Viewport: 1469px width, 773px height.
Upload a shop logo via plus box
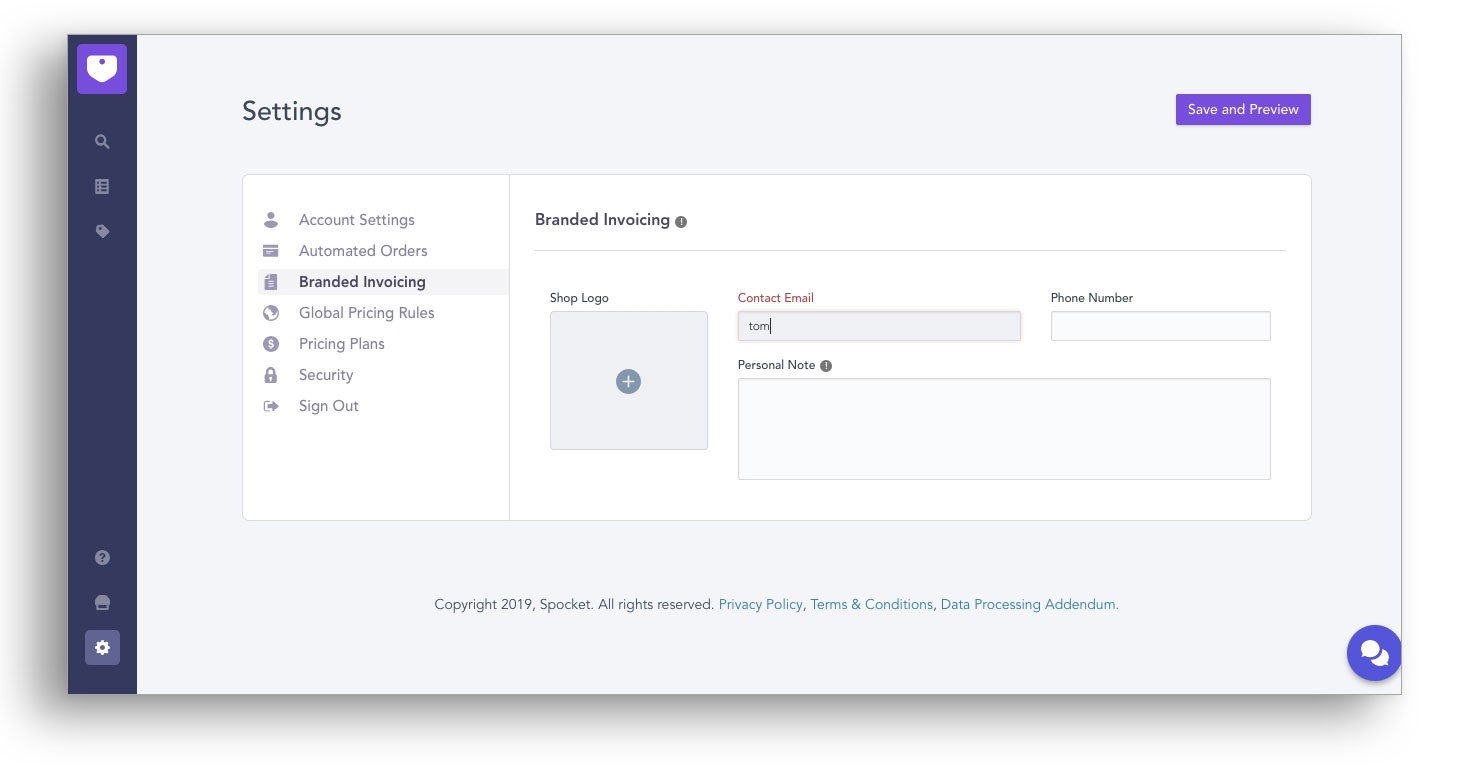[x=628, y=381]
